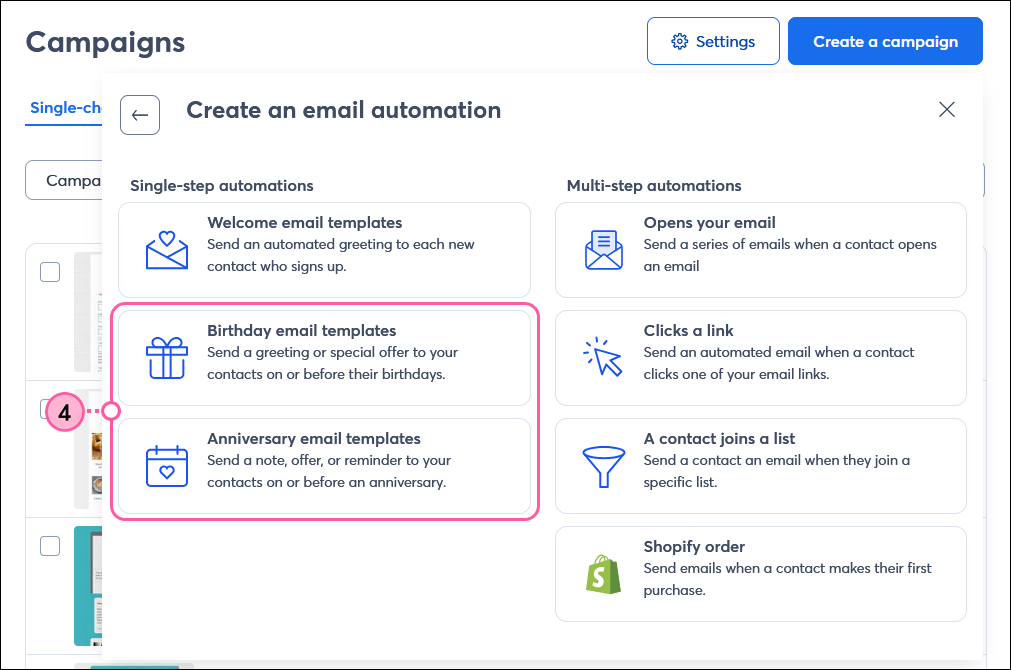Dismiss the automation dialog with the X
Image resolution: width=1011 pixels, height=670 pixels.
(946, 109)
